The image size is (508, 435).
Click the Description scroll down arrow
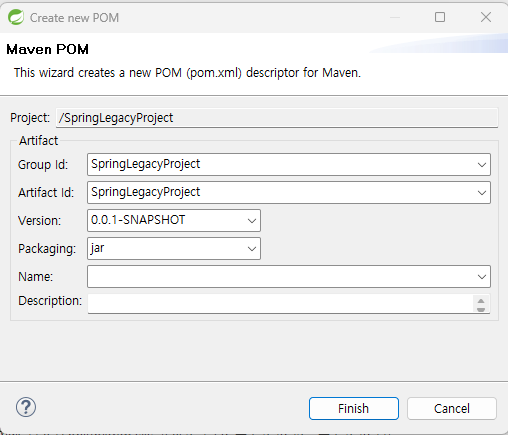(481, 309)
